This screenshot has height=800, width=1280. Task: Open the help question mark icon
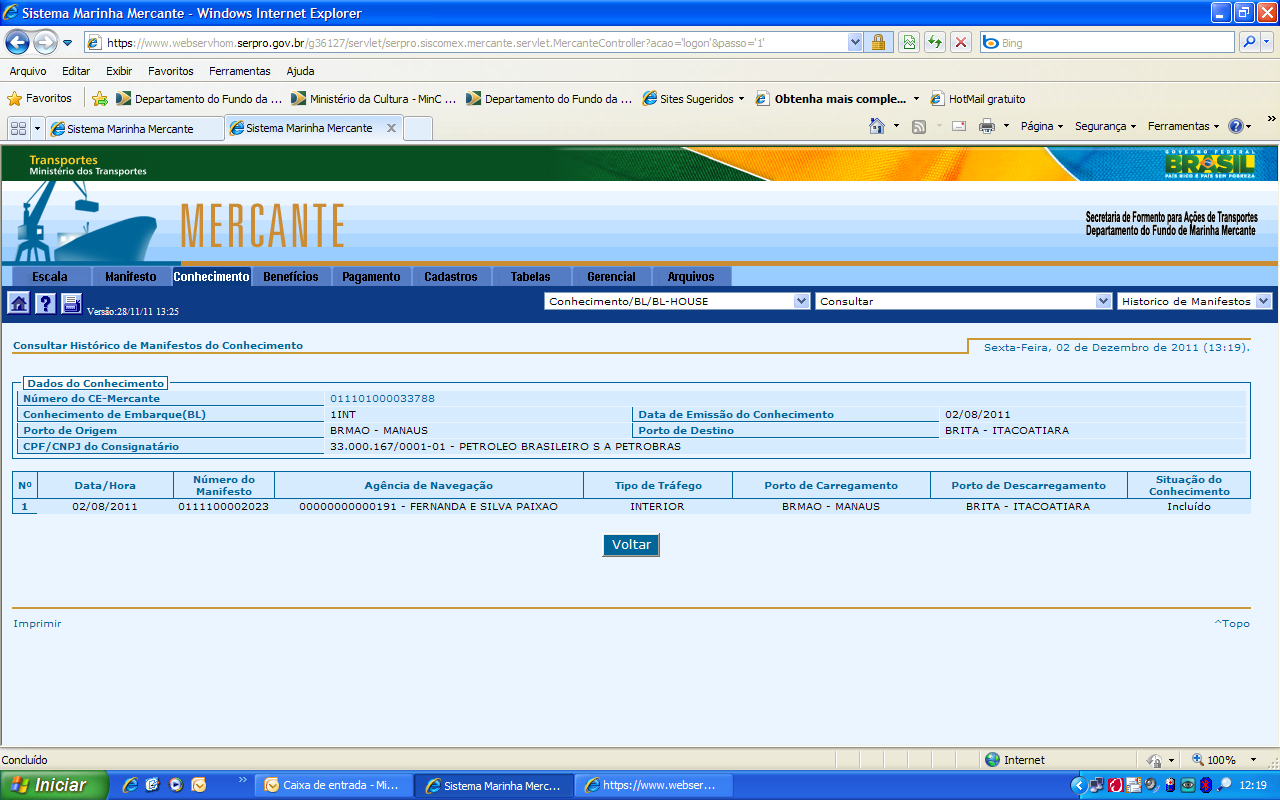45,304
